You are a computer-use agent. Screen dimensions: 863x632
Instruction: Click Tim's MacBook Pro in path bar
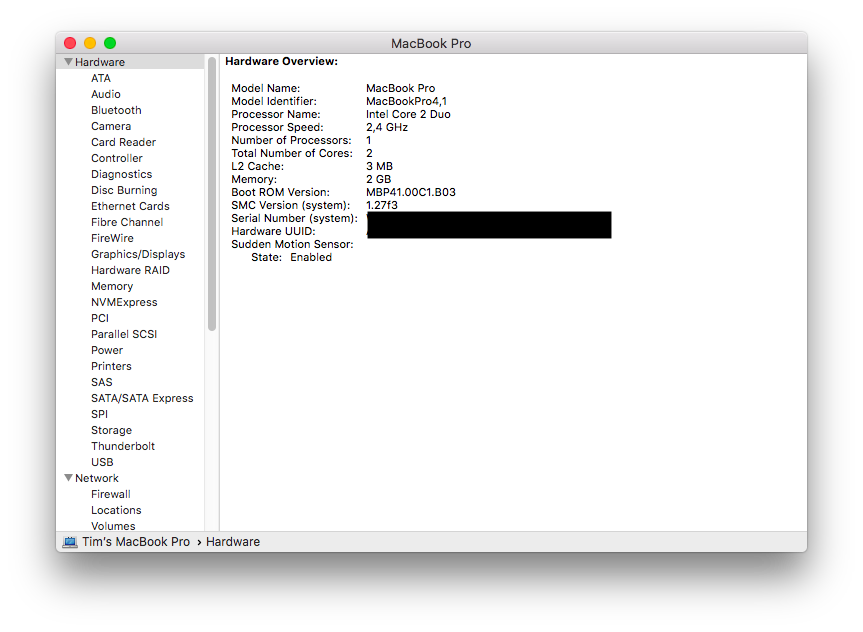click(136, 542)
